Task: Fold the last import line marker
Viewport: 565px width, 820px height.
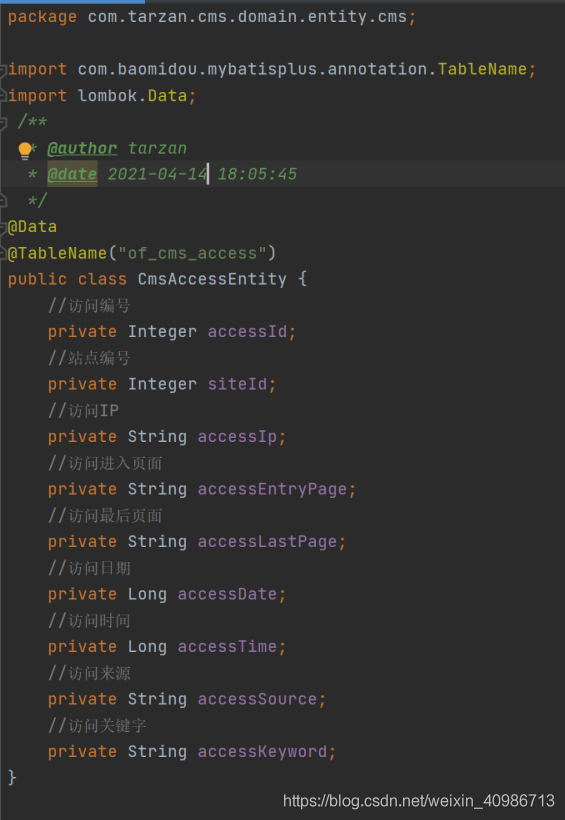Action: 3,96
